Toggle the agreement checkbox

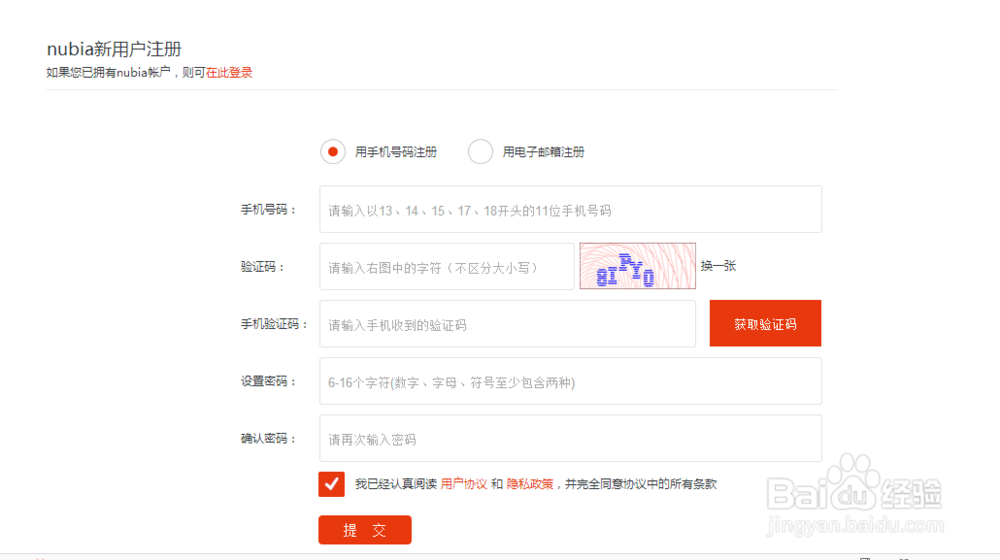[x=332, y=484]
